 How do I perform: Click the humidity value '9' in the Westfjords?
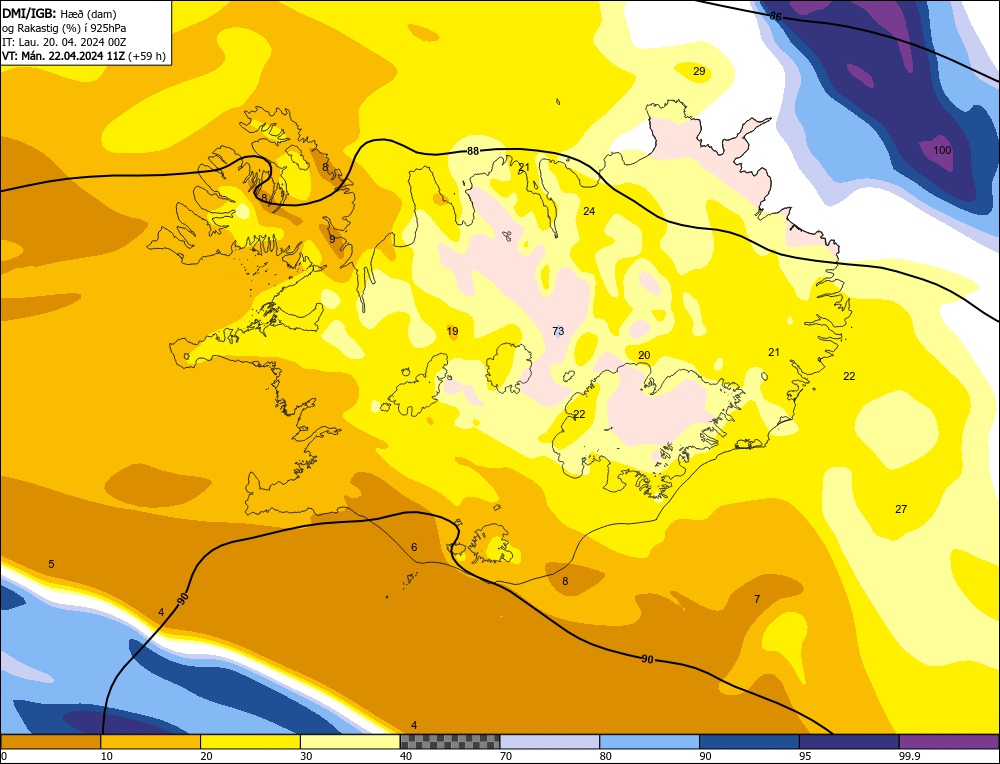point(332,239)
